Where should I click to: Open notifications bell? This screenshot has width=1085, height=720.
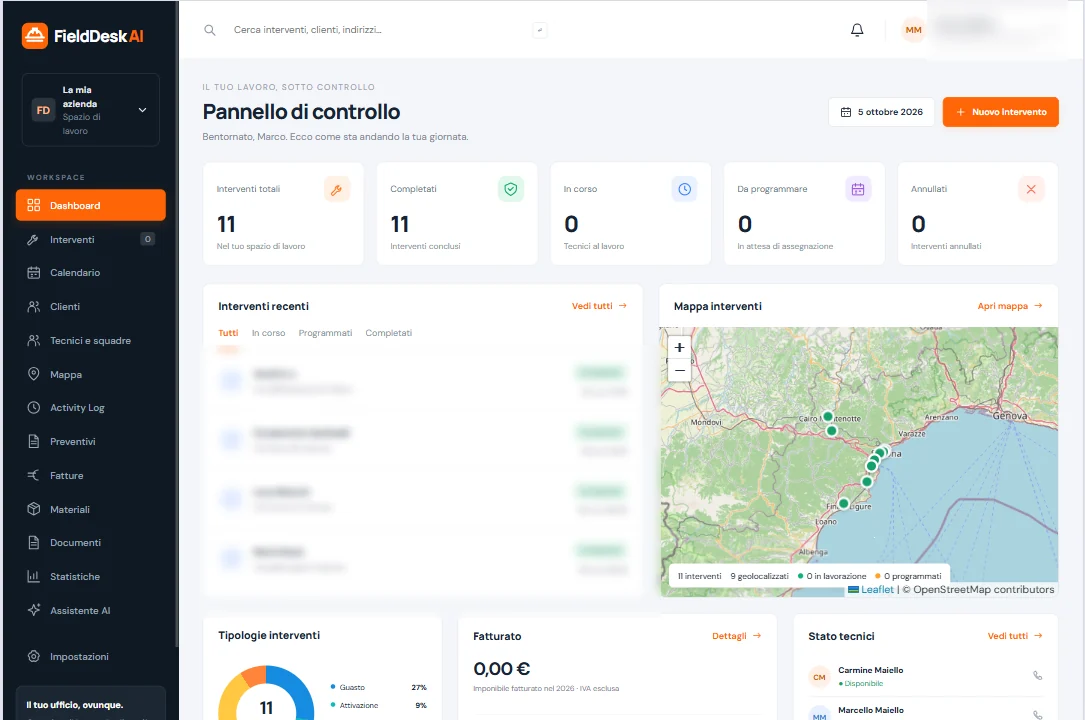(857, 30)
